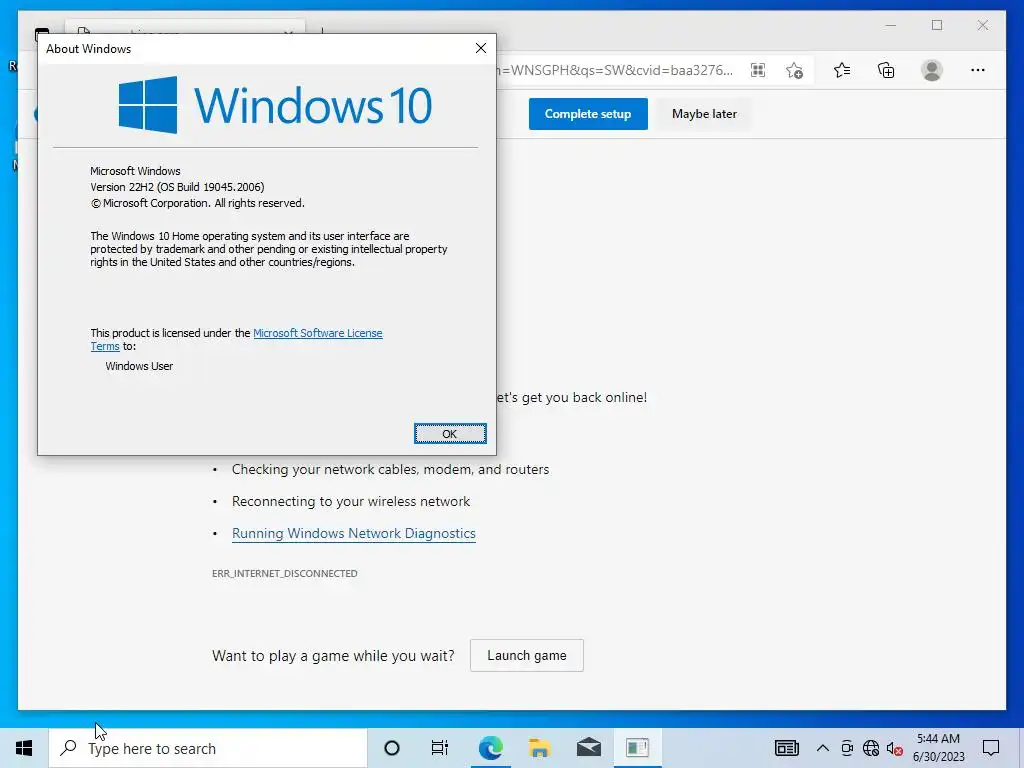Open Mail app from taskbar
This screenshot has width=1024, height=768.
(588, 748)
